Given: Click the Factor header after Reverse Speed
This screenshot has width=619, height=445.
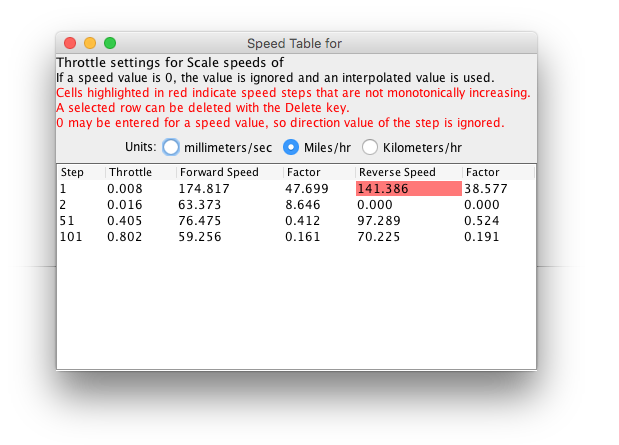Looking at the screenshot, I should (498, 172).
